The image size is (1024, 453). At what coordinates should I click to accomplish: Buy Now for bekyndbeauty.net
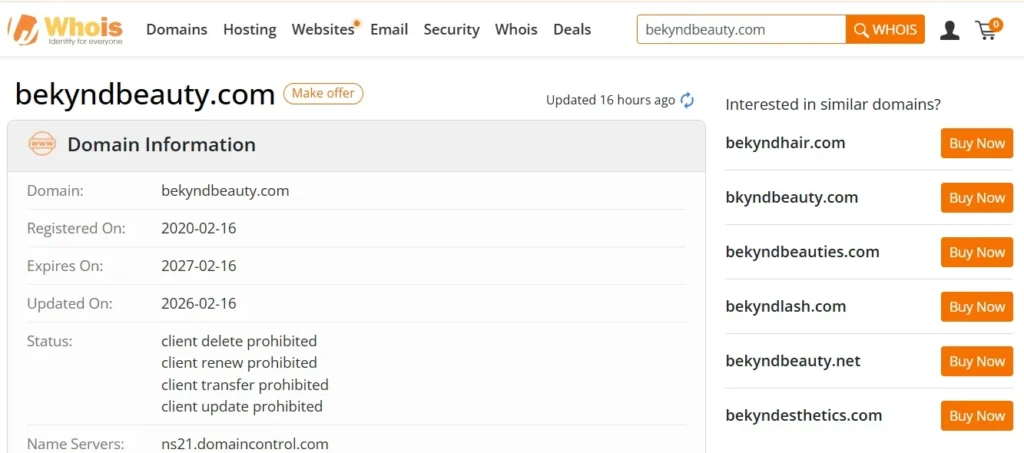click(977, 361)
